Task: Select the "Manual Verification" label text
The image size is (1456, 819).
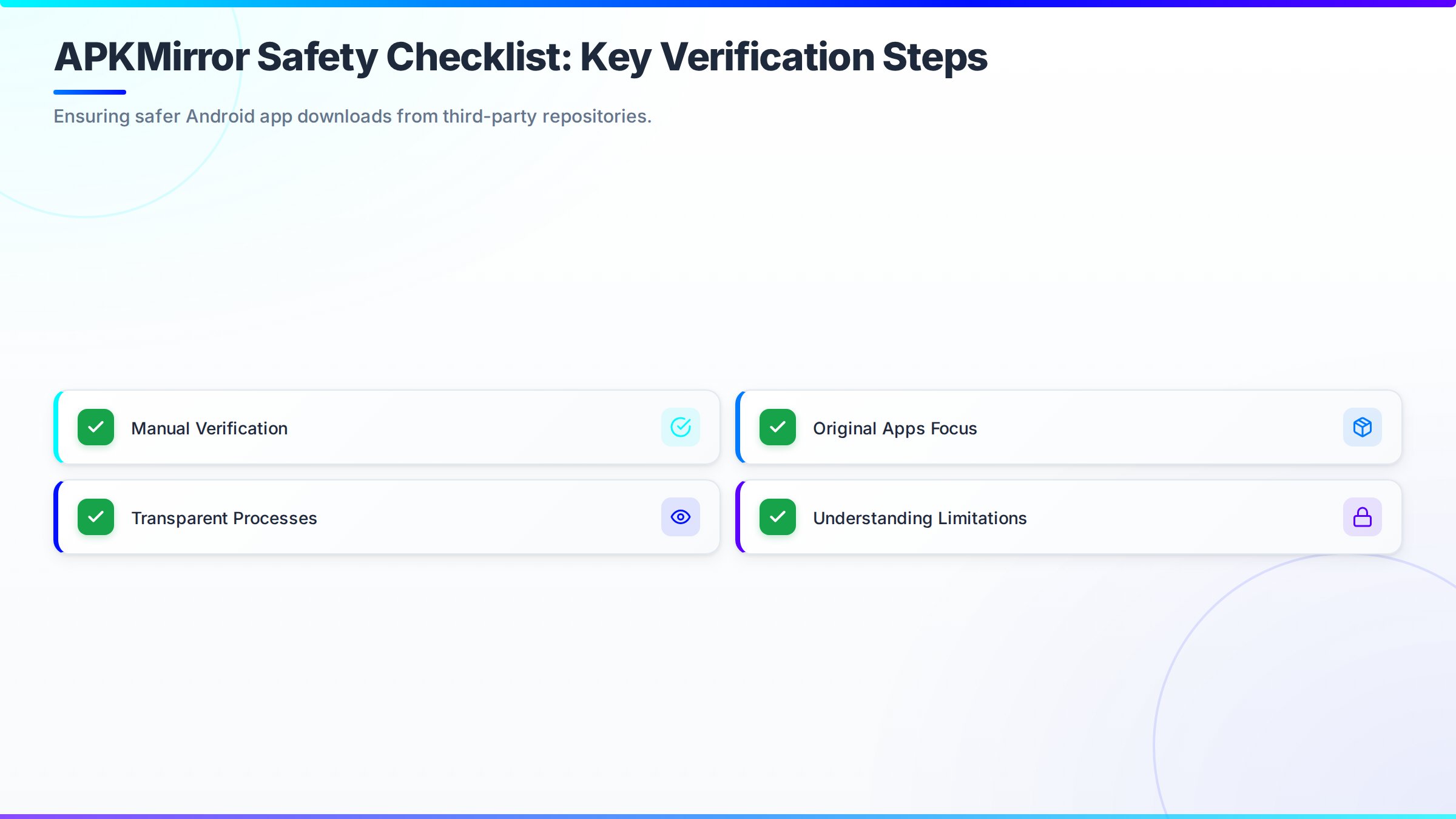Action: tap(209, 428)
